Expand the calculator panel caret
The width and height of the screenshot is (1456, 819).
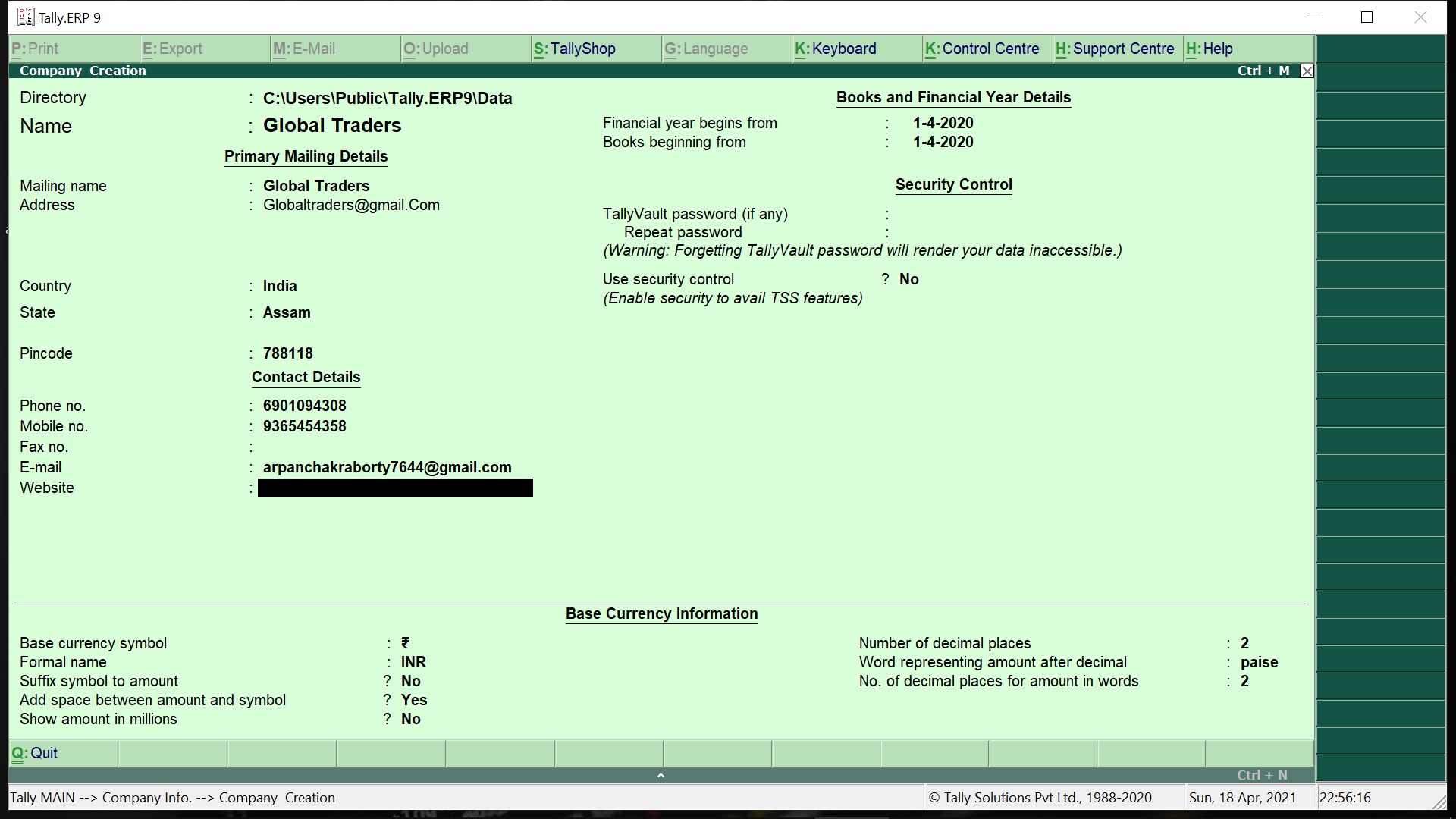coord(661,775)
